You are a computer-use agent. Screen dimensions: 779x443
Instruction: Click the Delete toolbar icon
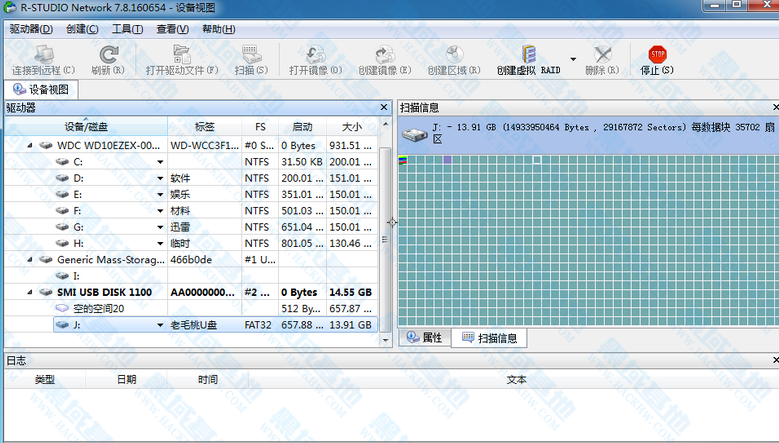pos(603,54)
